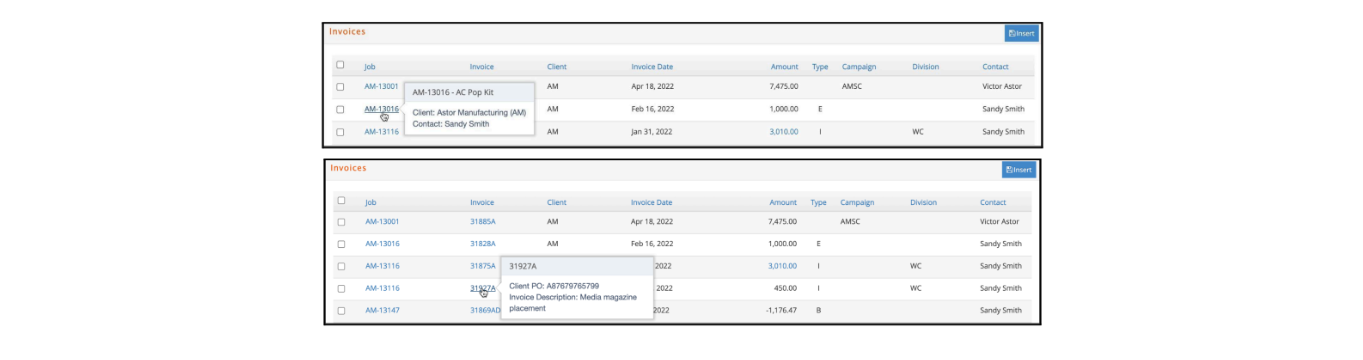This screenshot has height=360, width=1363.
Task: Sort lower panel by Type column header
Action: click(818, 203)
